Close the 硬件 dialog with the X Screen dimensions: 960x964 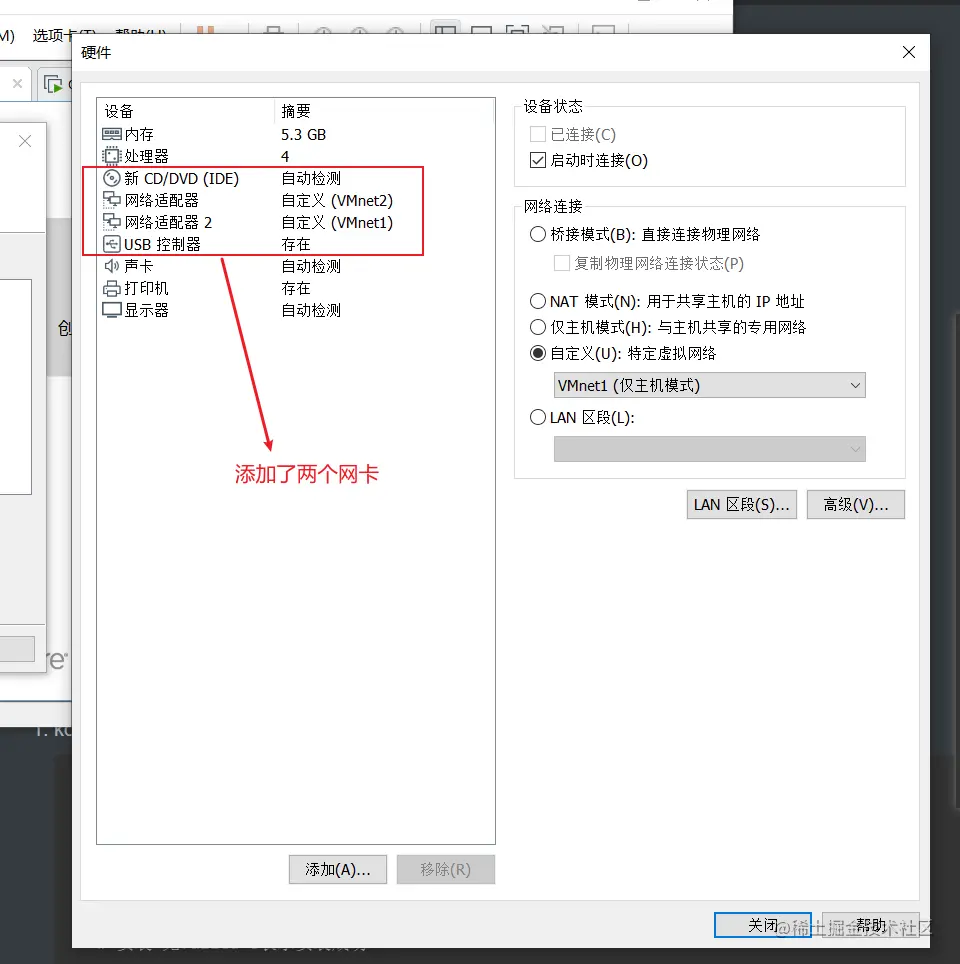[909, 52]
